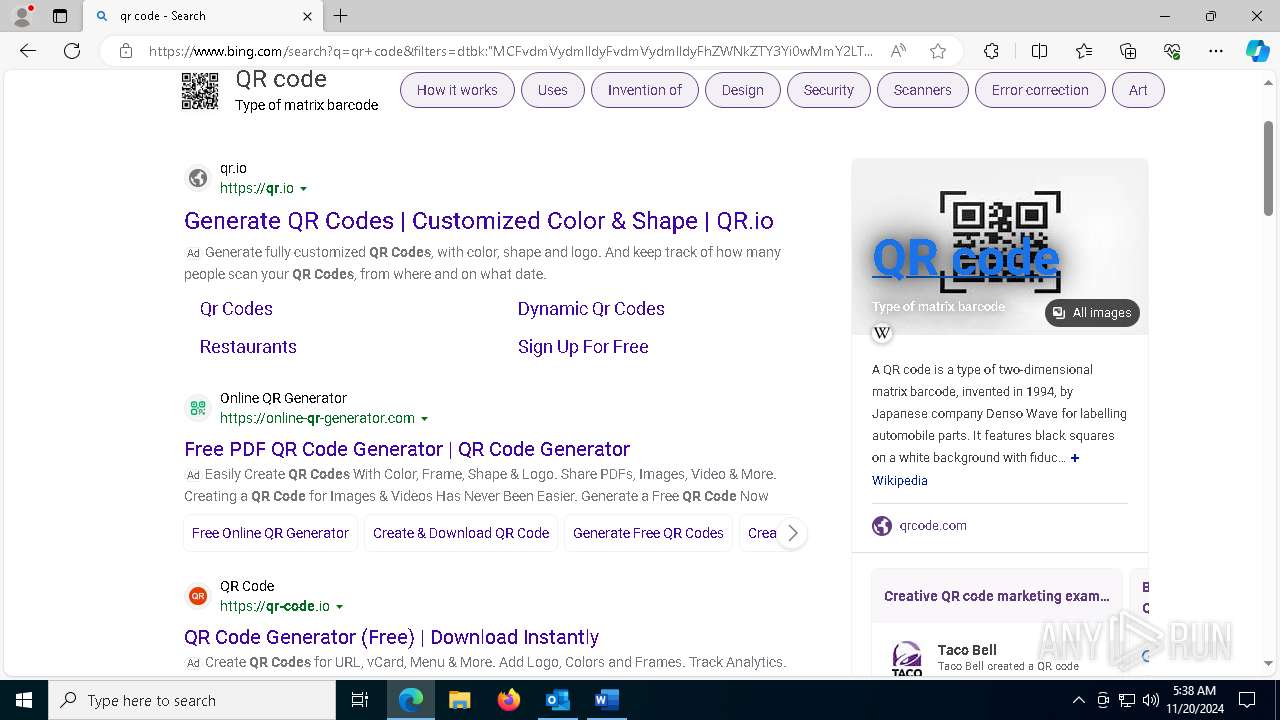Close the qr code - Search tab
The image size is (1280, 720).
[307, 16]
